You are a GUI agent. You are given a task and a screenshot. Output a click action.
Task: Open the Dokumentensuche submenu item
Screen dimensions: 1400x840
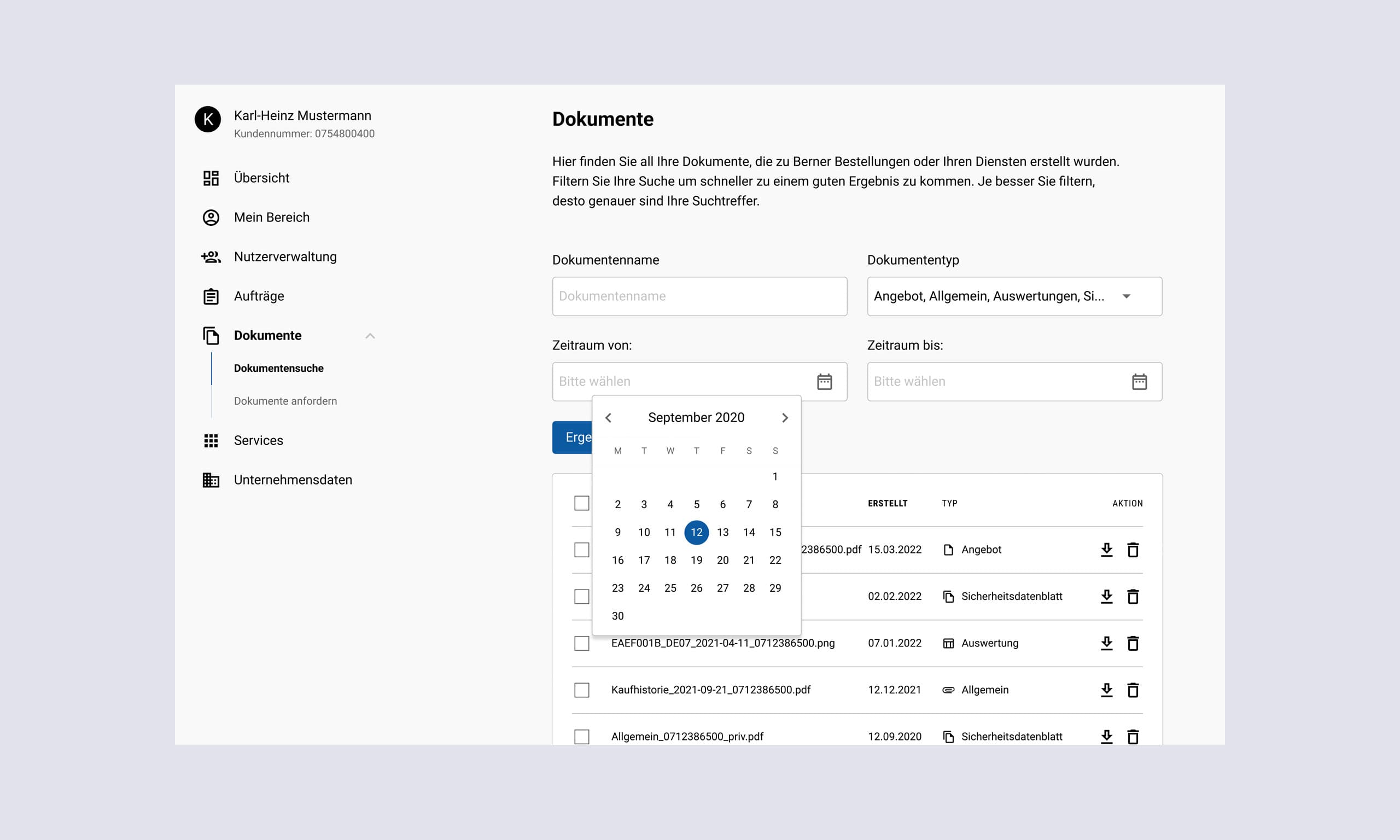(x=278, y=368)
